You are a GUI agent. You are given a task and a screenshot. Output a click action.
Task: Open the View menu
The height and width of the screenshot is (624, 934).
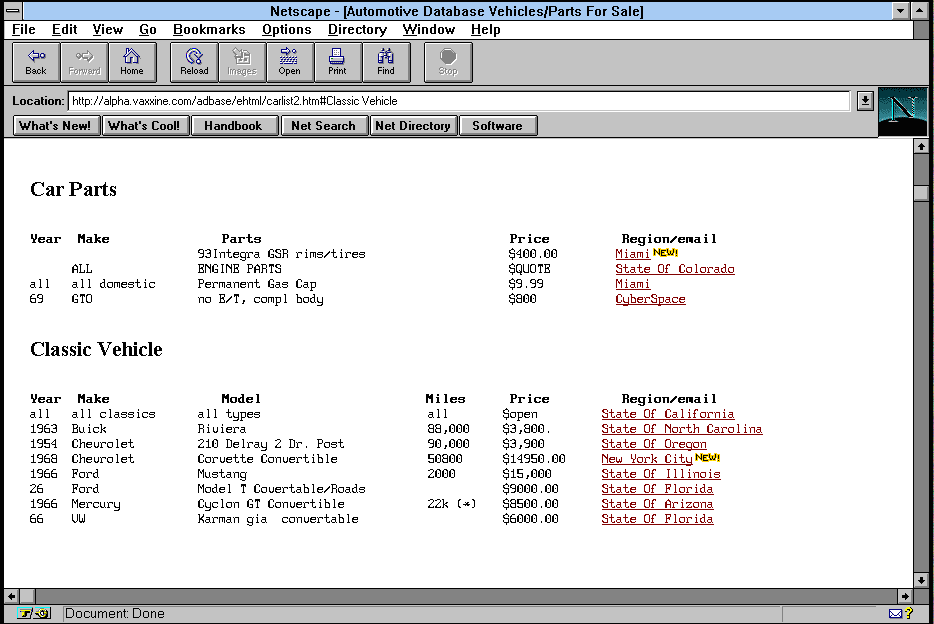108,30
